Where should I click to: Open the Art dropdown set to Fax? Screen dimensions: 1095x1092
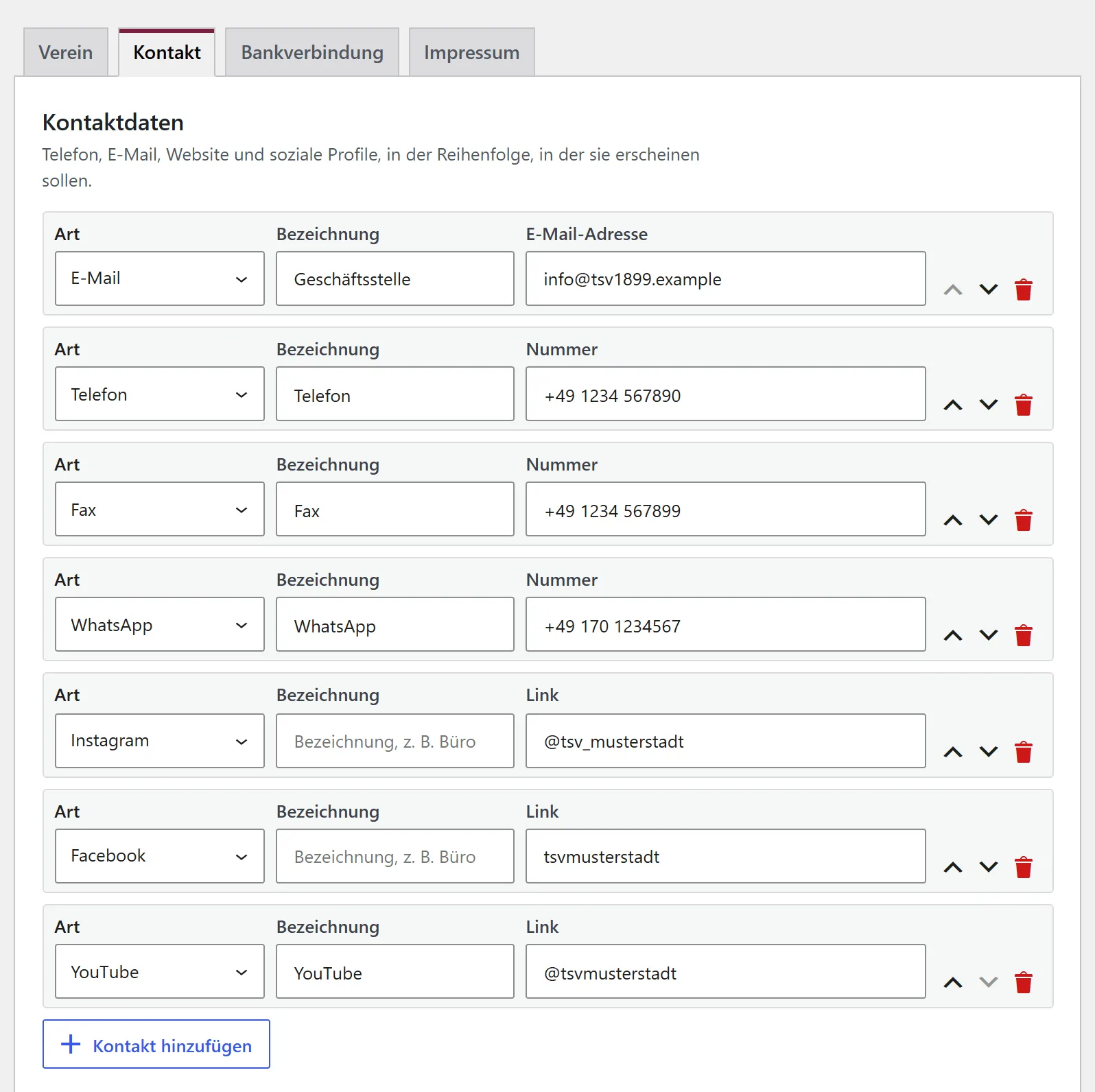tap(160, 509)
